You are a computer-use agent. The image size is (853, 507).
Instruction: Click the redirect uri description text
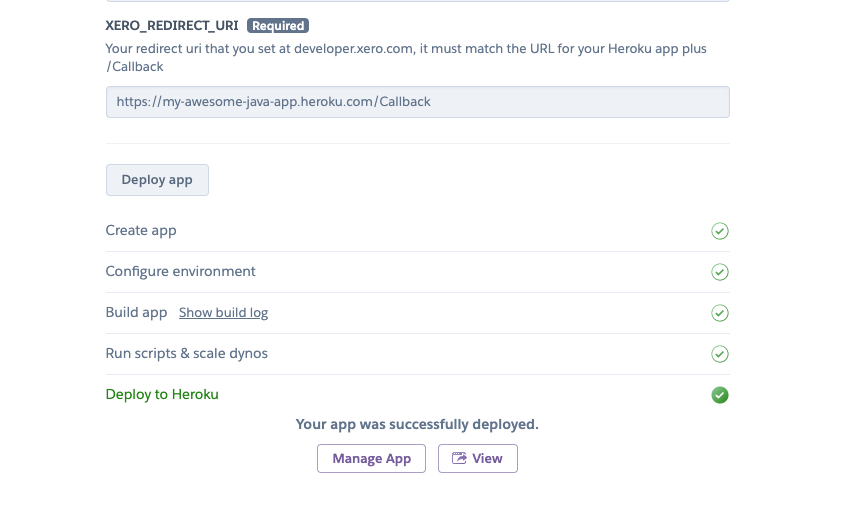pyautogui.click(x=406, y=58)
